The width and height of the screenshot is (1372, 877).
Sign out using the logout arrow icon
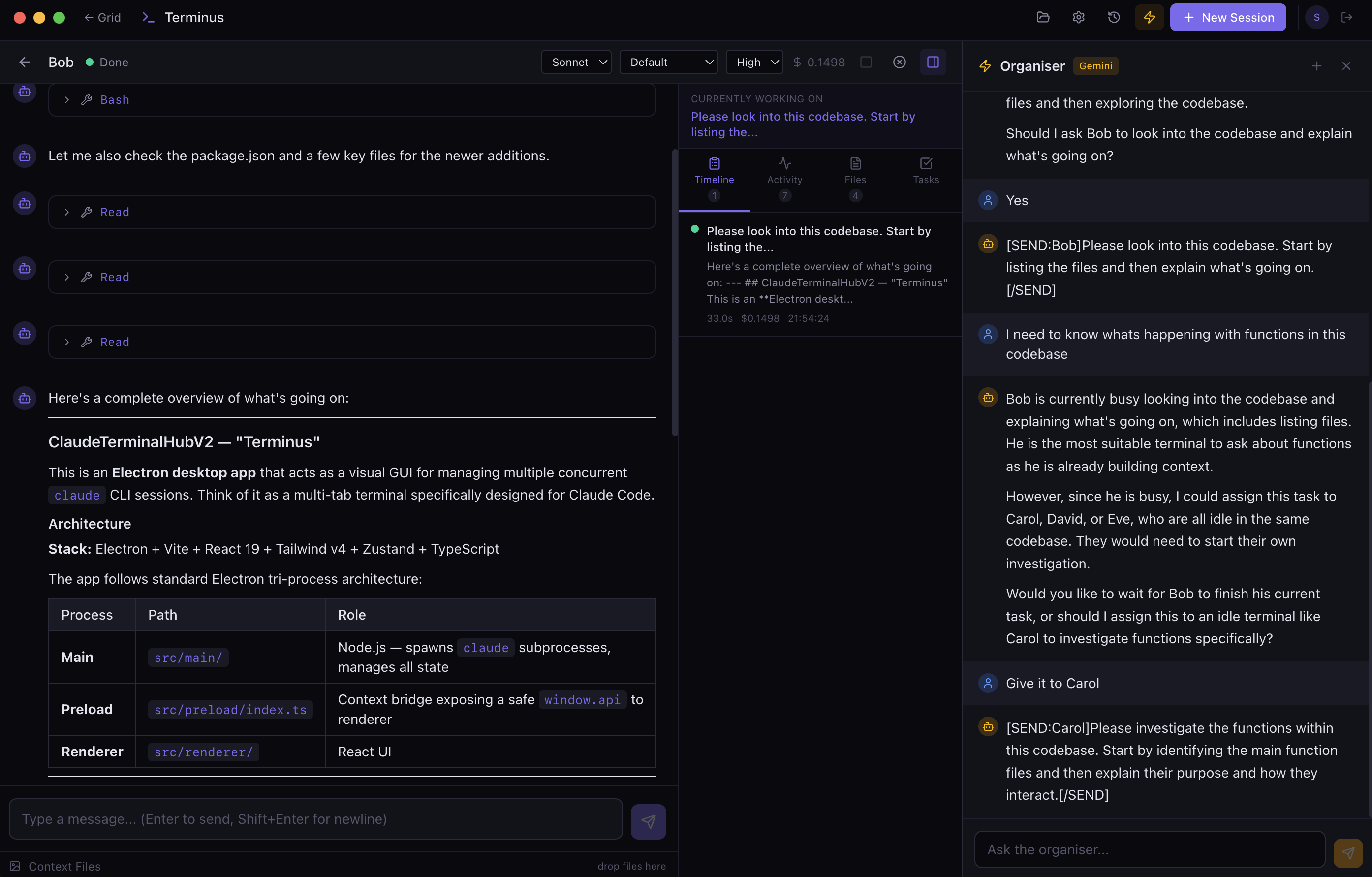pos(1348,17)
